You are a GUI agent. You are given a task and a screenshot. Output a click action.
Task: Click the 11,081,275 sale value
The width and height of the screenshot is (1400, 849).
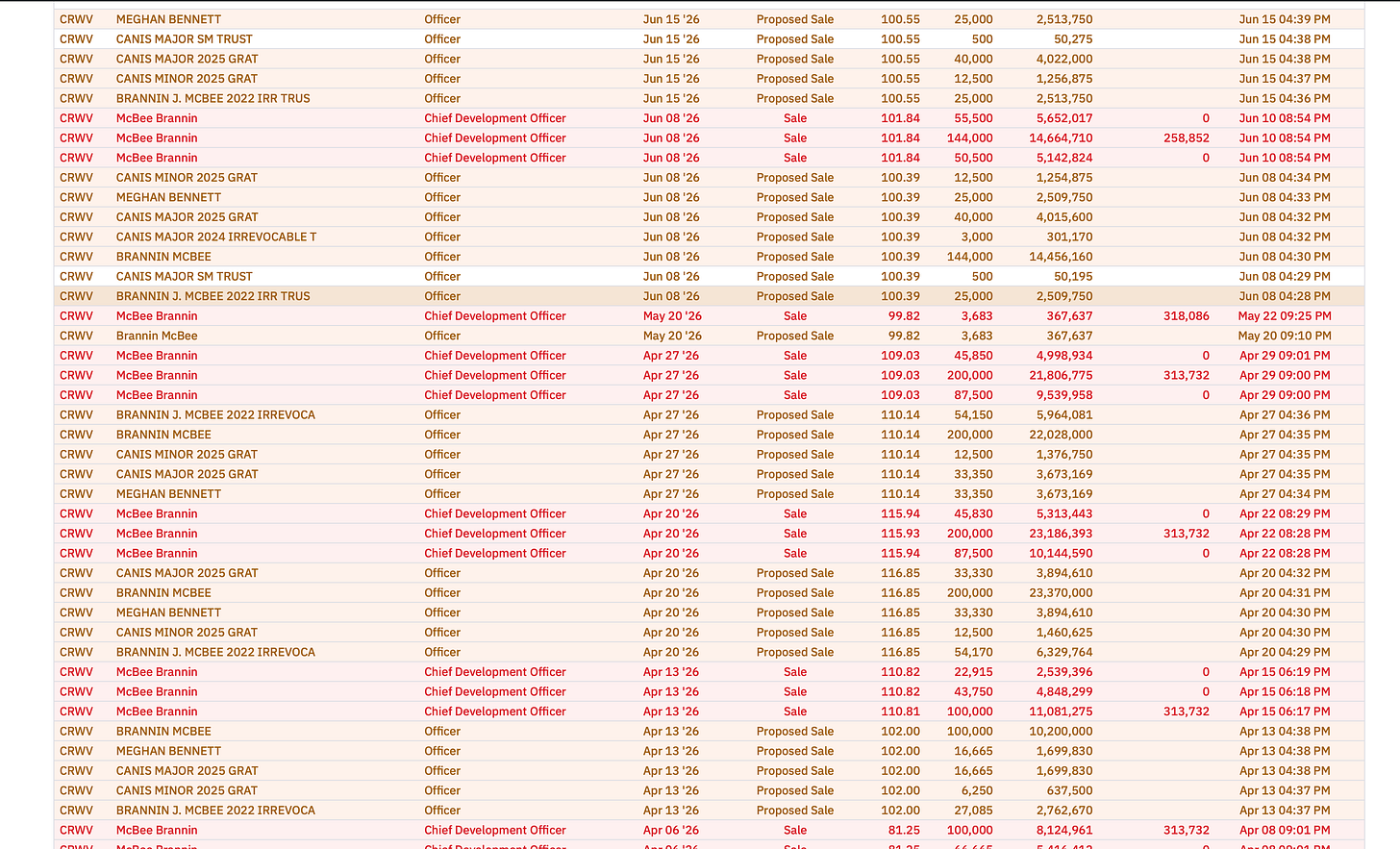tap(1061, 712)
